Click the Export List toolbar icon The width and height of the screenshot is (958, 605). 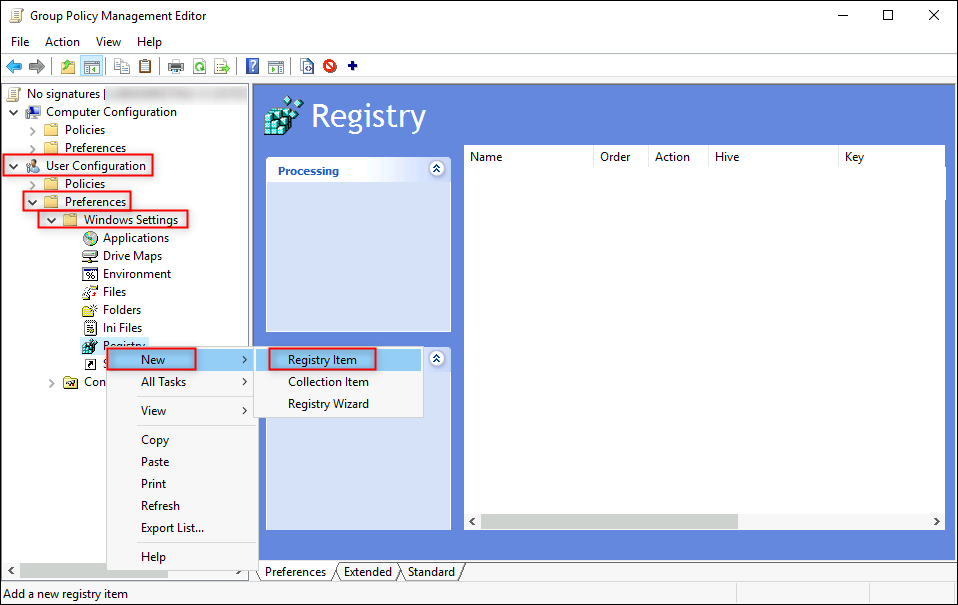click(x=222, y=66)
